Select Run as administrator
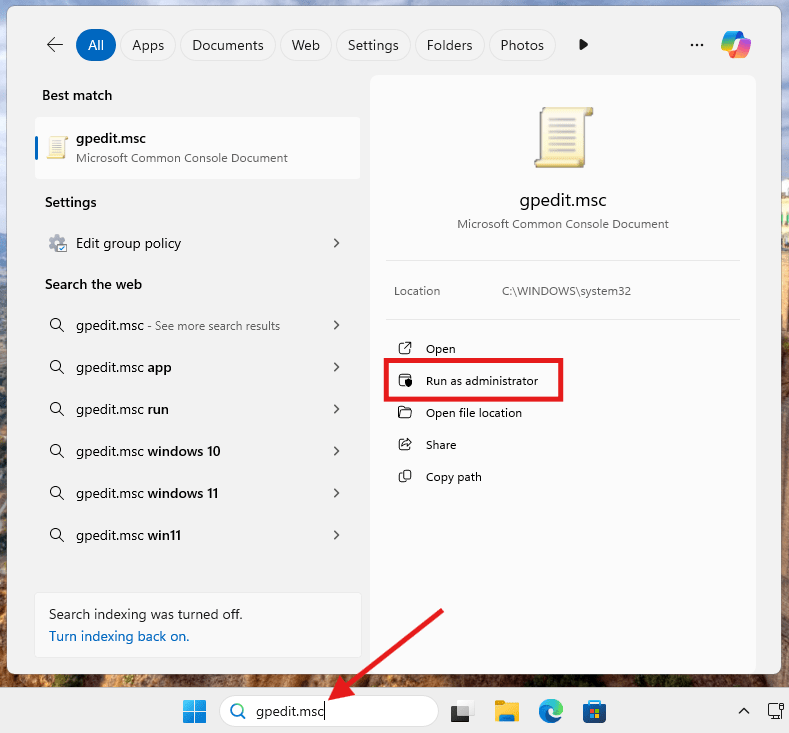The image size is (789, 733). (481, 381)
